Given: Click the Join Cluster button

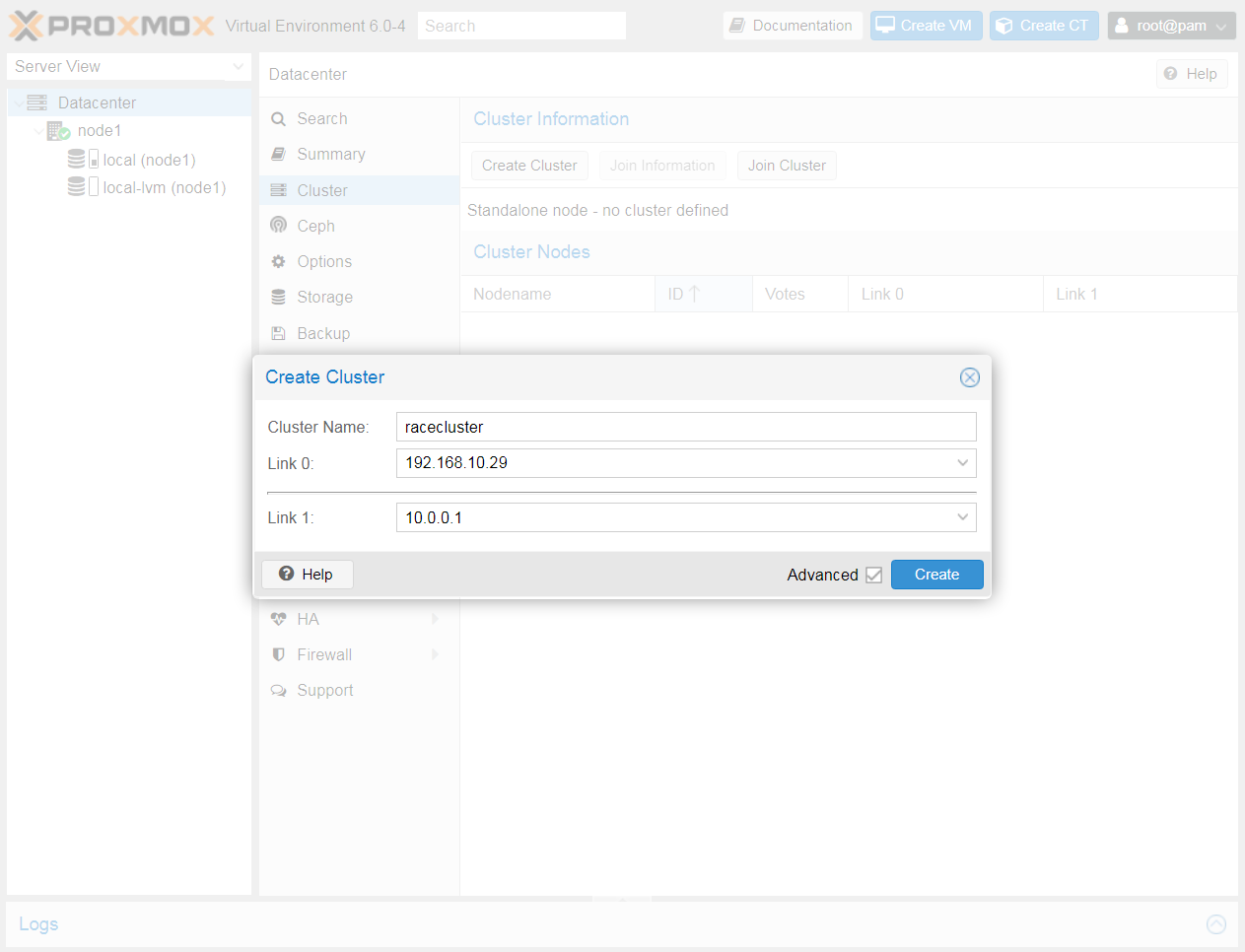Looking at the screenshot, I should (x=787, y=166).
